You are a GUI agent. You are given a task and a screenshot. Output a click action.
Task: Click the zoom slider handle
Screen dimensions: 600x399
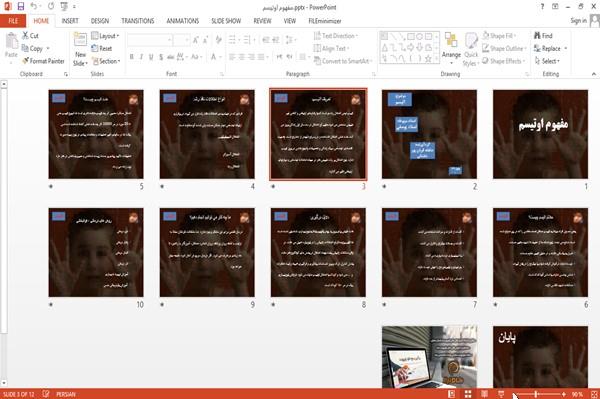[x=536, y=394]
